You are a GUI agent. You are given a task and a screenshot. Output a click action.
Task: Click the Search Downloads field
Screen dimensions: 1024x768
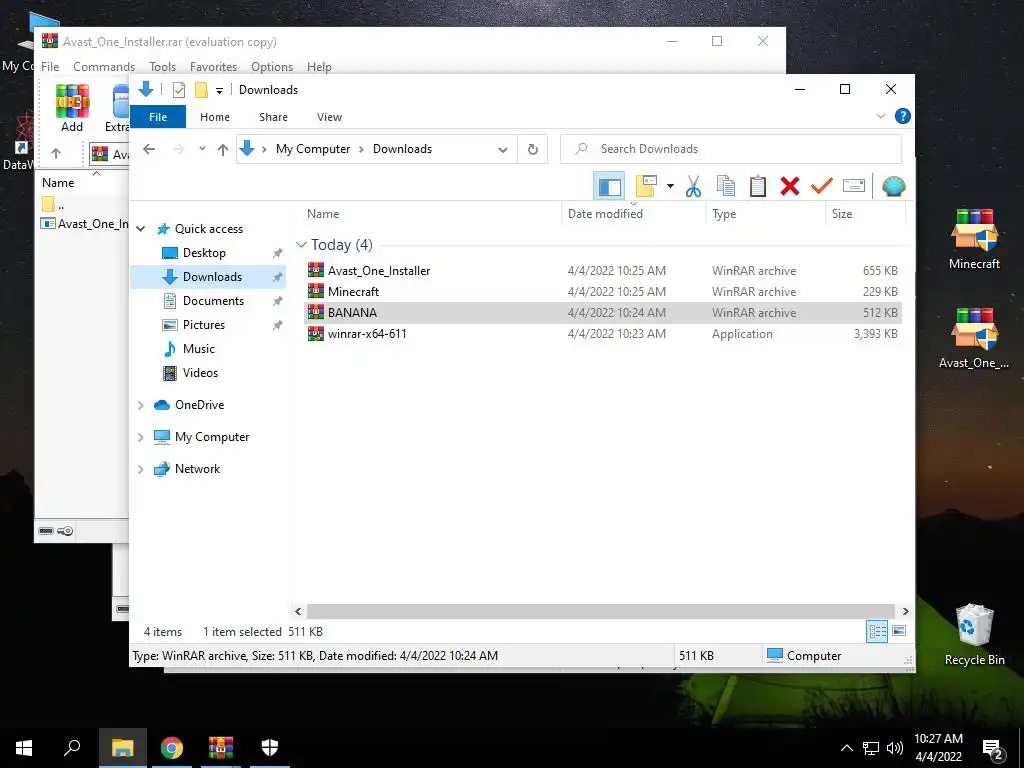pos(731,150)
